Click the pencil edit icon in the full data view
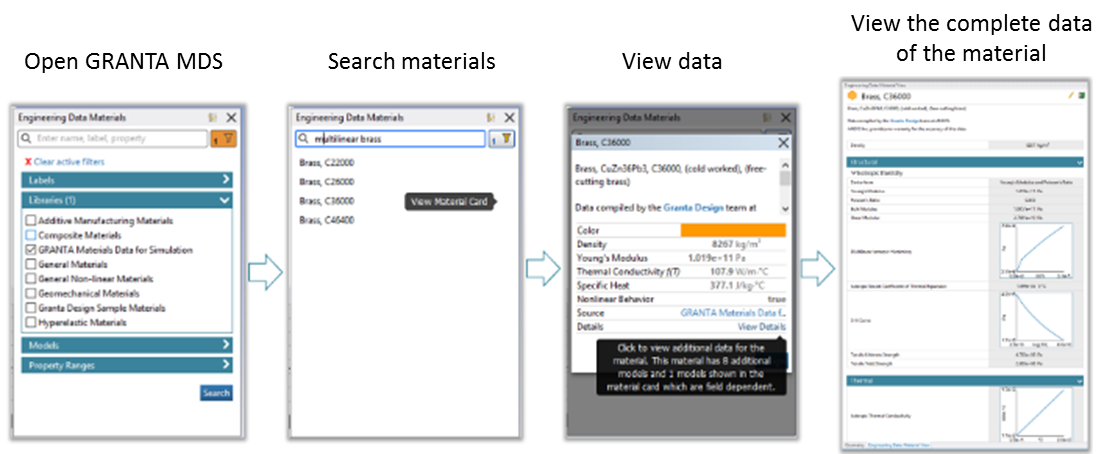Image resolution: width=1108 pixels, height=454 pixels. 1071,95
